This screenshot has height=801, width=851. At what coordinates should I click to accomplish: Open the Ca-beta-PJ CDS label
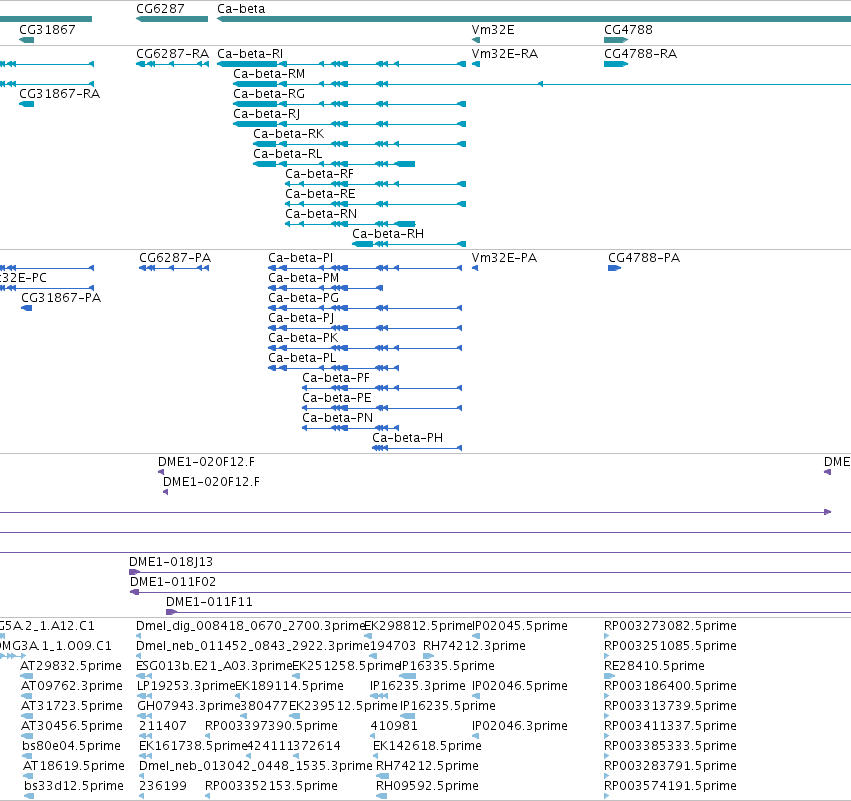click(x=301, y=317)
